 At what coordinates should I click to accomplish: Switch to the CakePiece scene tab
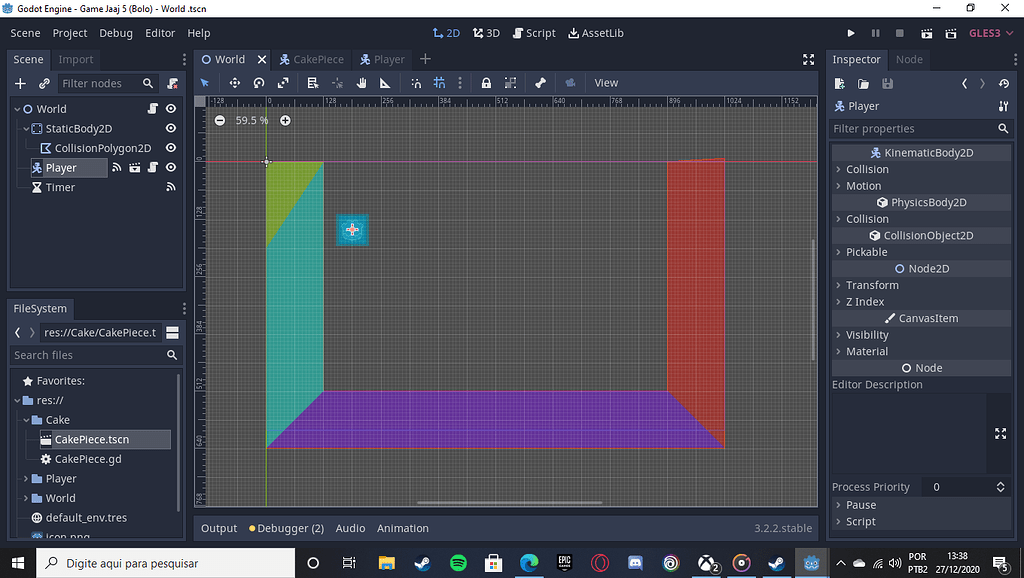coord(312,59)
